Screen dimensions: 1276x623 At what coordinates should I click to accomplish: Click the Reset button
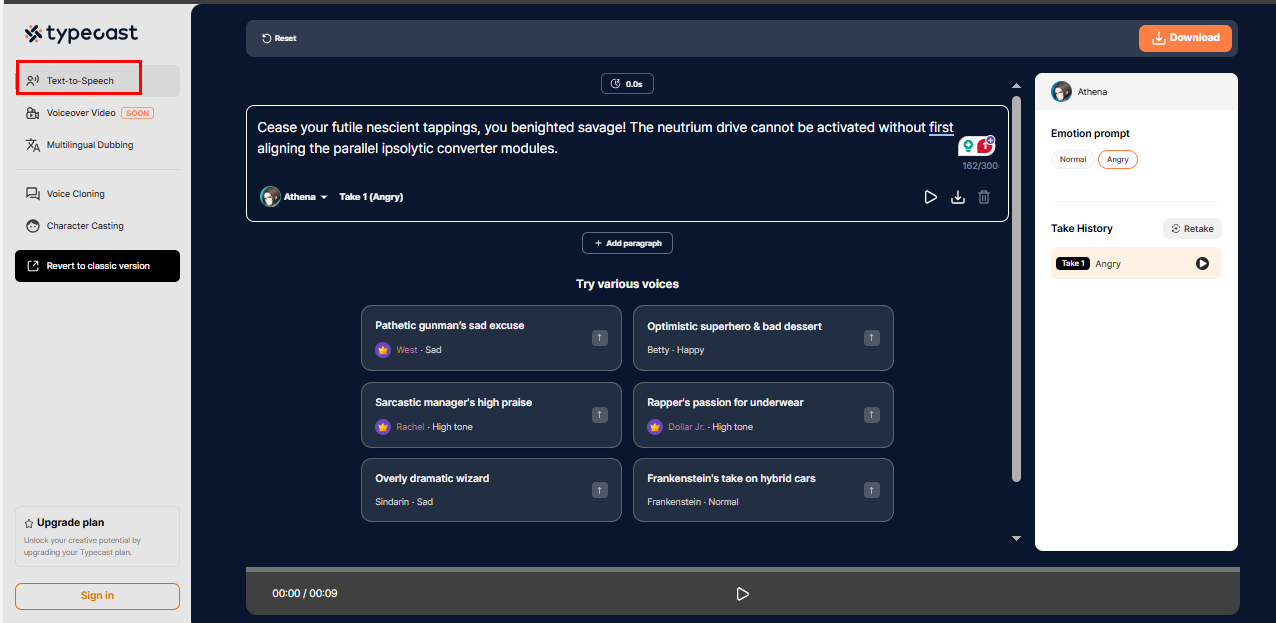click(279, 38)
